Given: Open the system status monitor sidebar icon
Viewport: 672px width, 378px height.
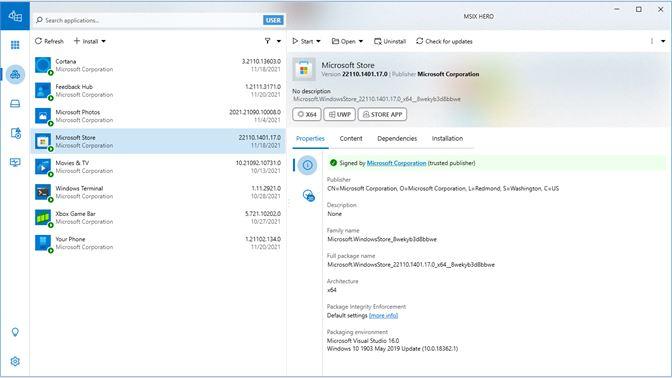Looking at the screenshot, I should click(15, 162).
